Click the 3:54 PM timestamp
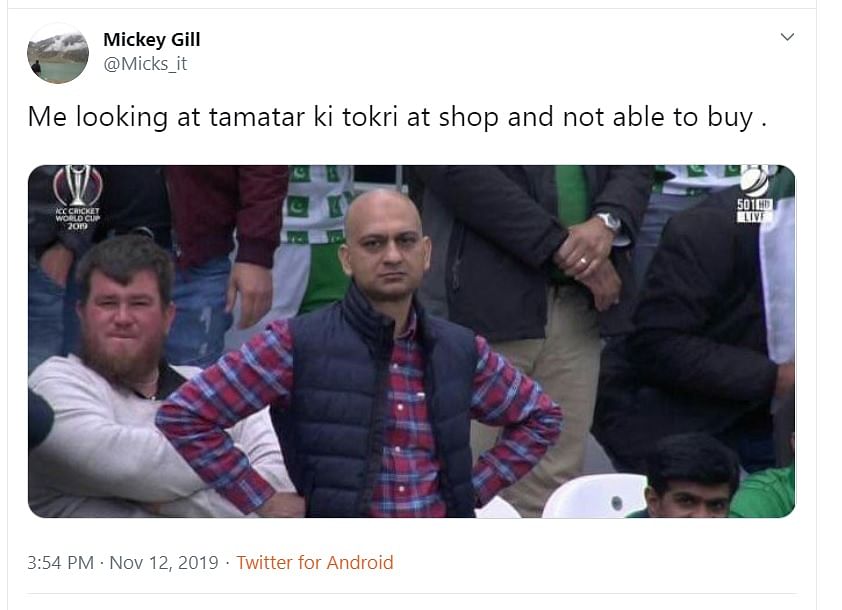Viewport: 842px width, 610px height. (61, 563)
